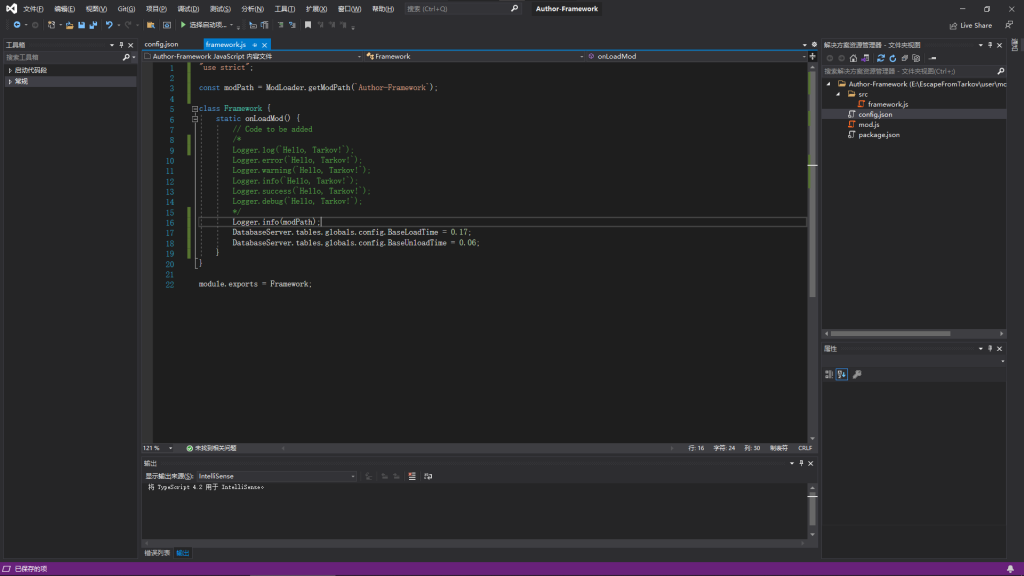Image resolution: width=1024 pixels, height=576 pixels.
Task: Toggle Word Wrap in the Output panel
Action: tap(428, 476)
